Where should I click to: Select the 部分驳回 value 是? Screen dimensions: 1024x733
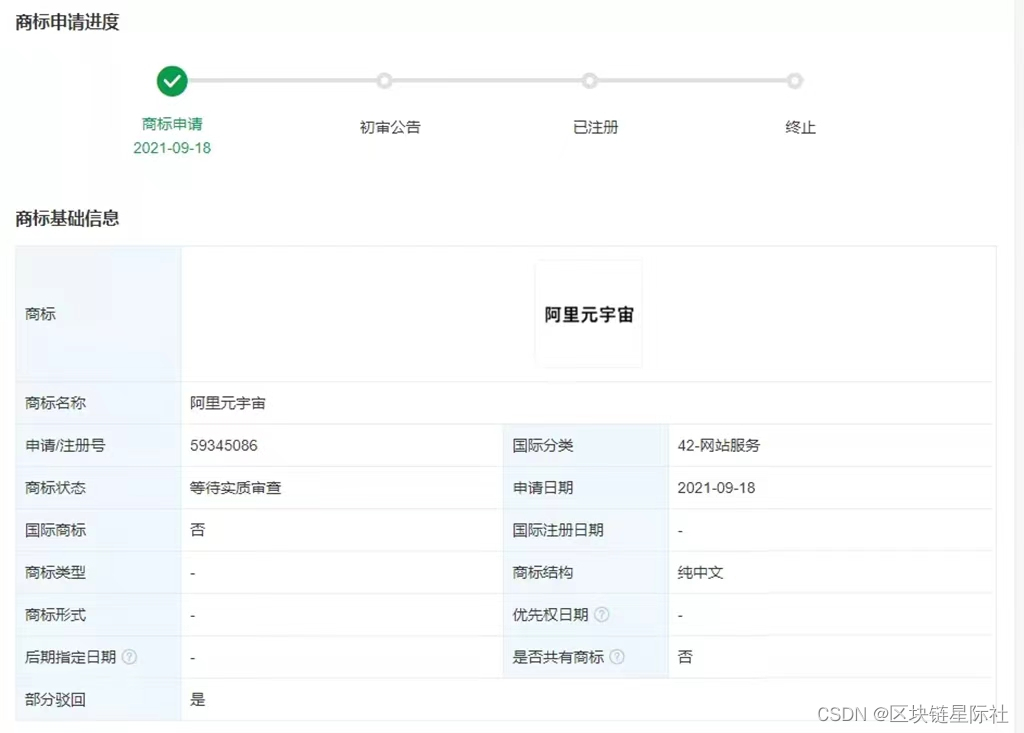pyautogui.click(x=197, y=699)
